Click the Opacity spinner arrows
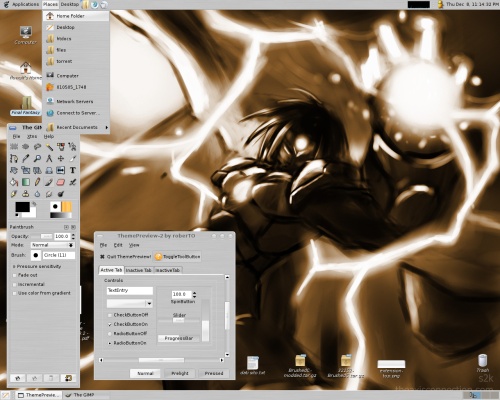Screen dimensions: 500x400 (73, 236)
